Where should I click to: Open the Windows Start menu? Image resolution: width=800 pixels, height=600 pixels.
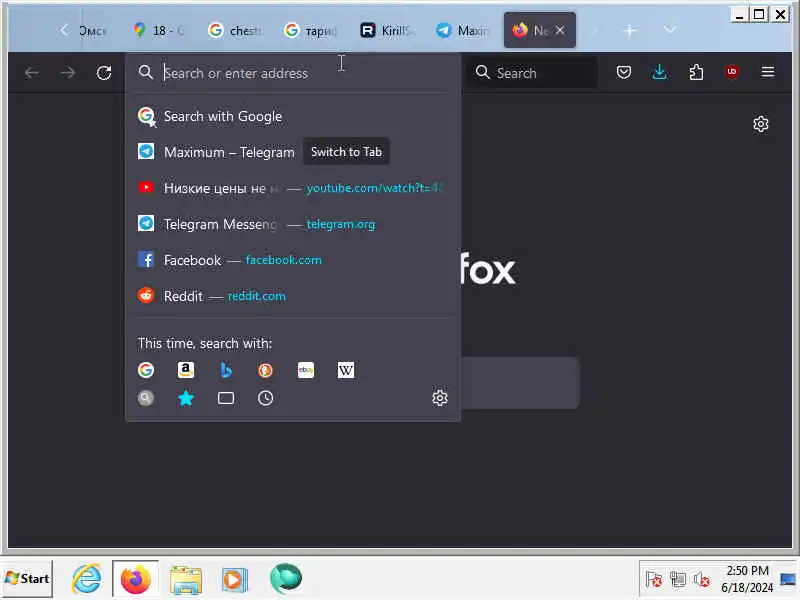click(27, 579)
